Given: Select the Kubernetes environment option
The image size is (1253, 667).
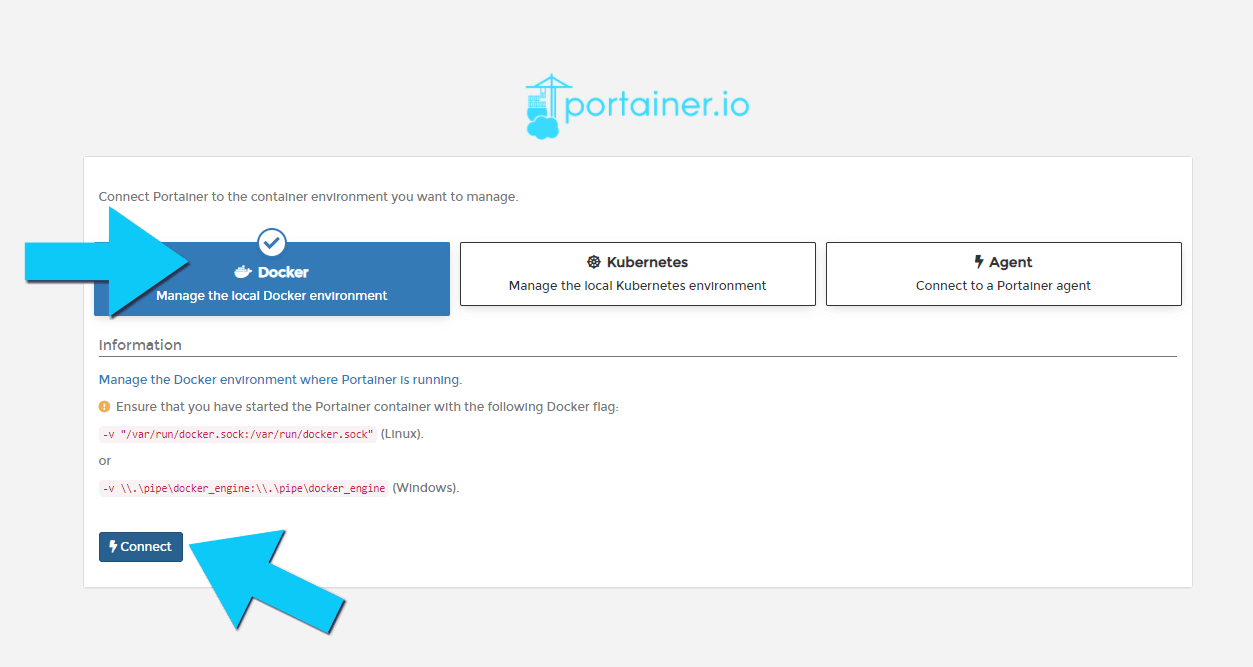Looking at the screenshot, I should coord(637,274).
